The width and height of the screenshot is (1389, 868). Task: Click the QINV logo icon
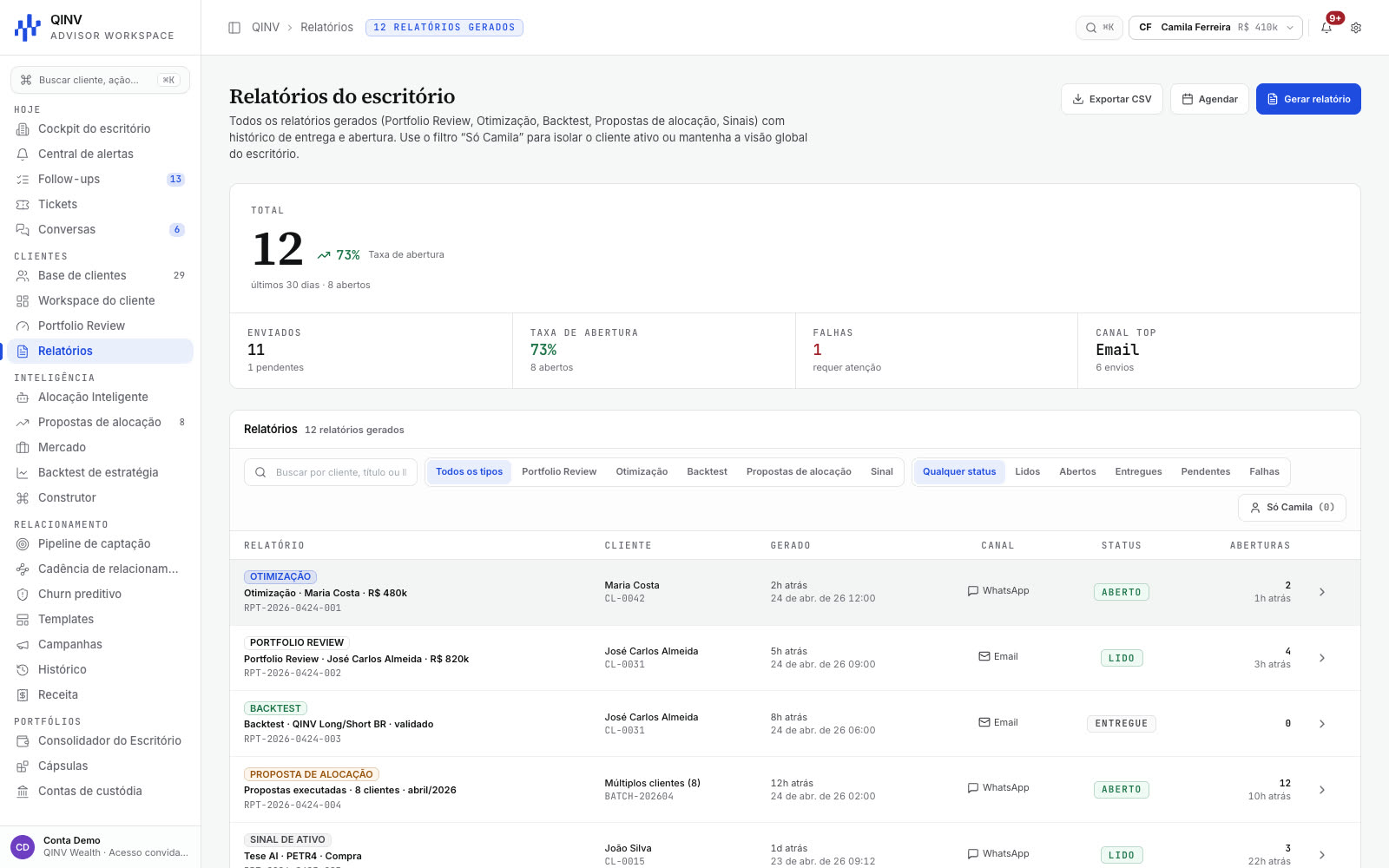point(28,27)
